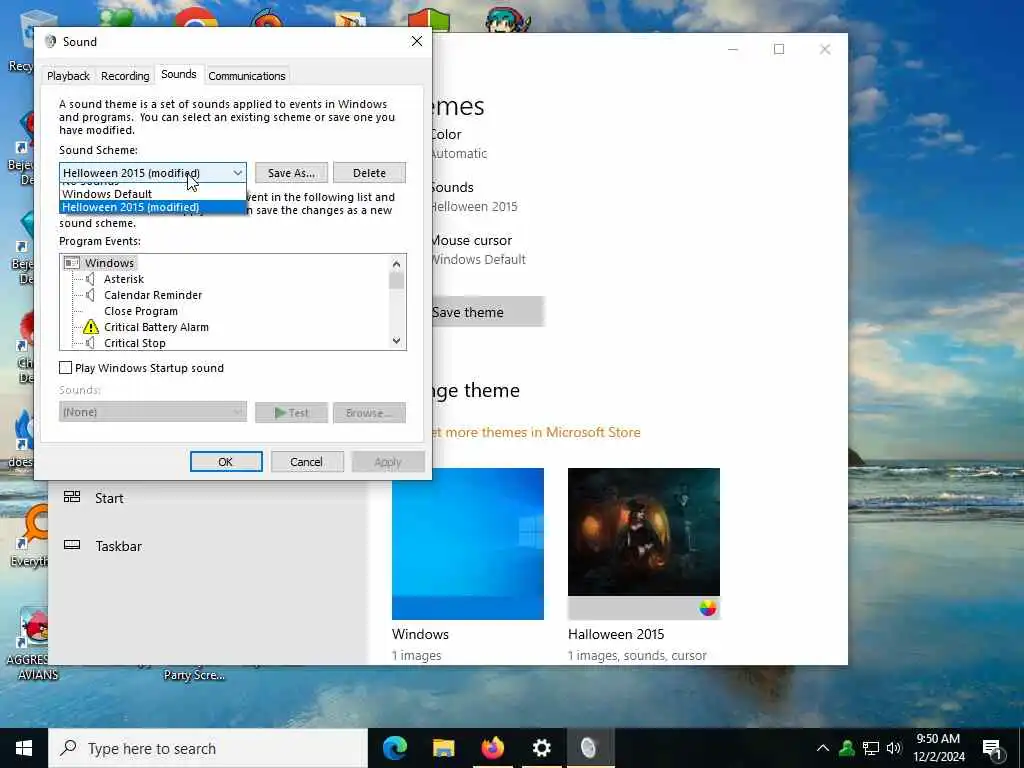Screen dimensions: 1024x768
Task: Open Color setting in Themes window
Action: 459,144
